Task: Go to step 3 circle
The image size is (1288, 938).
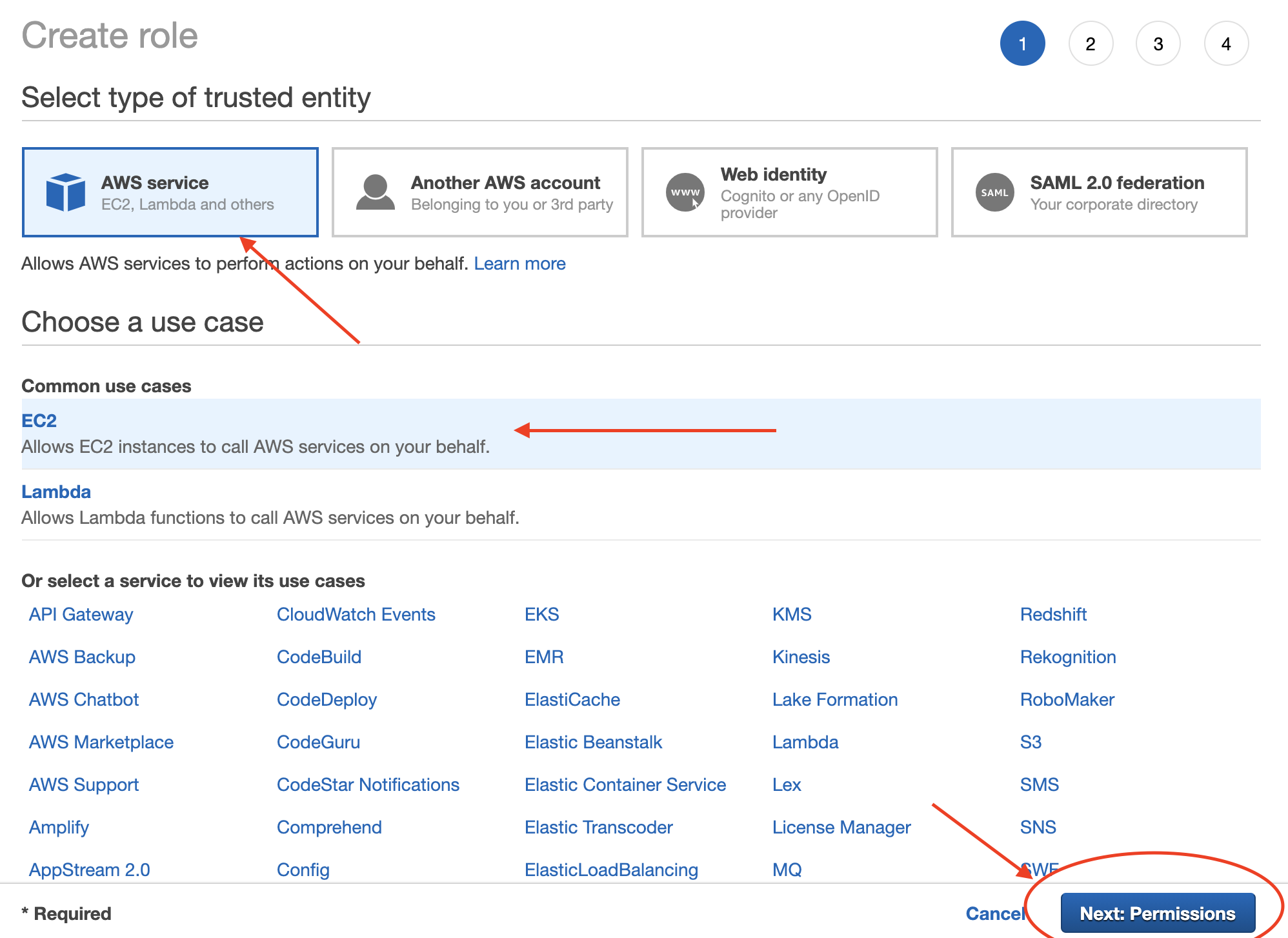Action: tap(1158, 44)
